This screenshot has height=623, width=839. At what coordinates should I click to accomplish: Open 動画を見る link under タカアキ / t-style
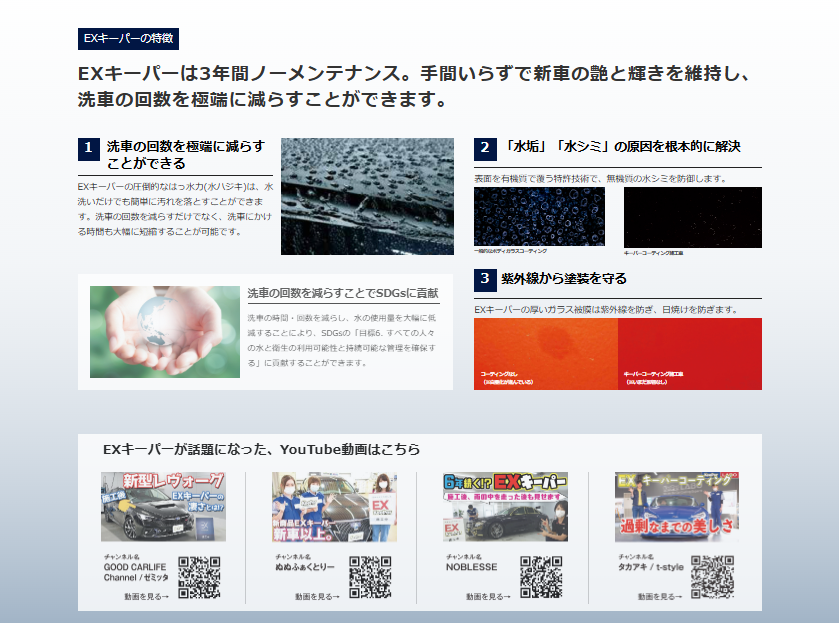pyautogui.click(x=660, y=597)
